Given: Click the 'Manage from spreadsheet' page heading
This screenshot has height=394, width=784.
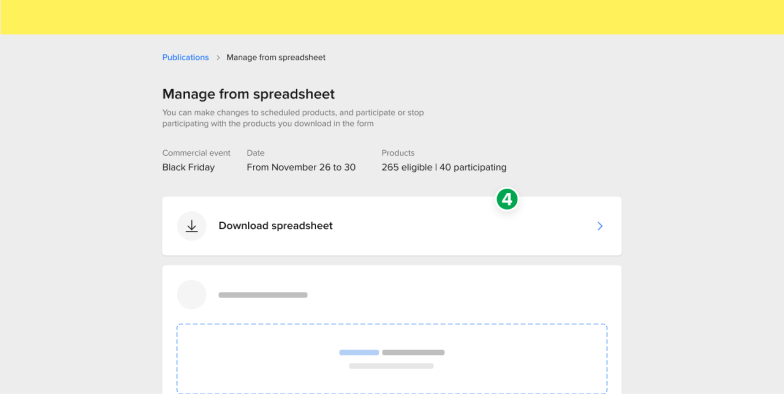Looking at the screenshot, I should pyautogui.click(x=248, y=94).
